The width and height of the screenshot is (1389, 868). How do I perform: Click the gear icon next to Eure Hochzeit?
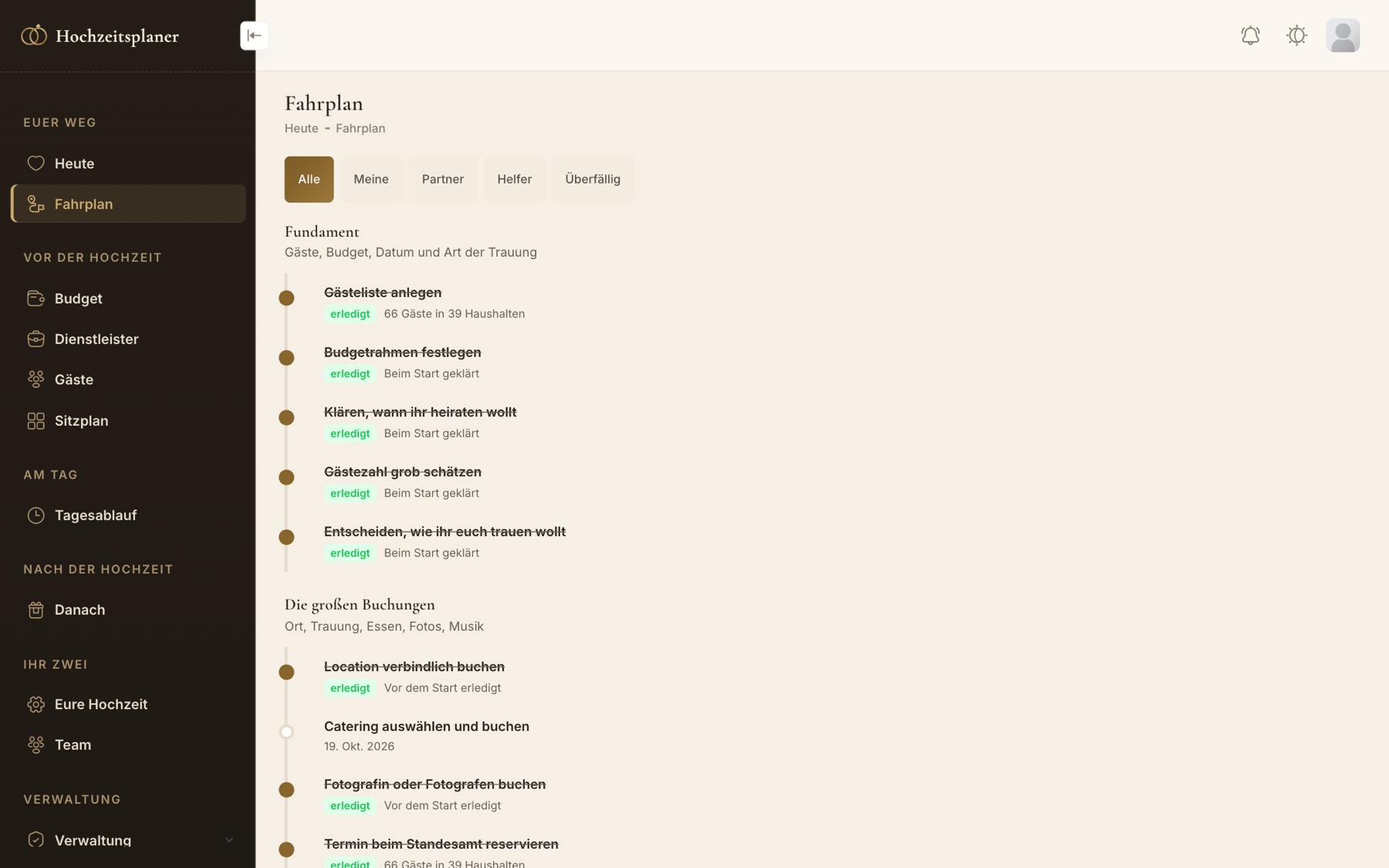coord(35,704)
